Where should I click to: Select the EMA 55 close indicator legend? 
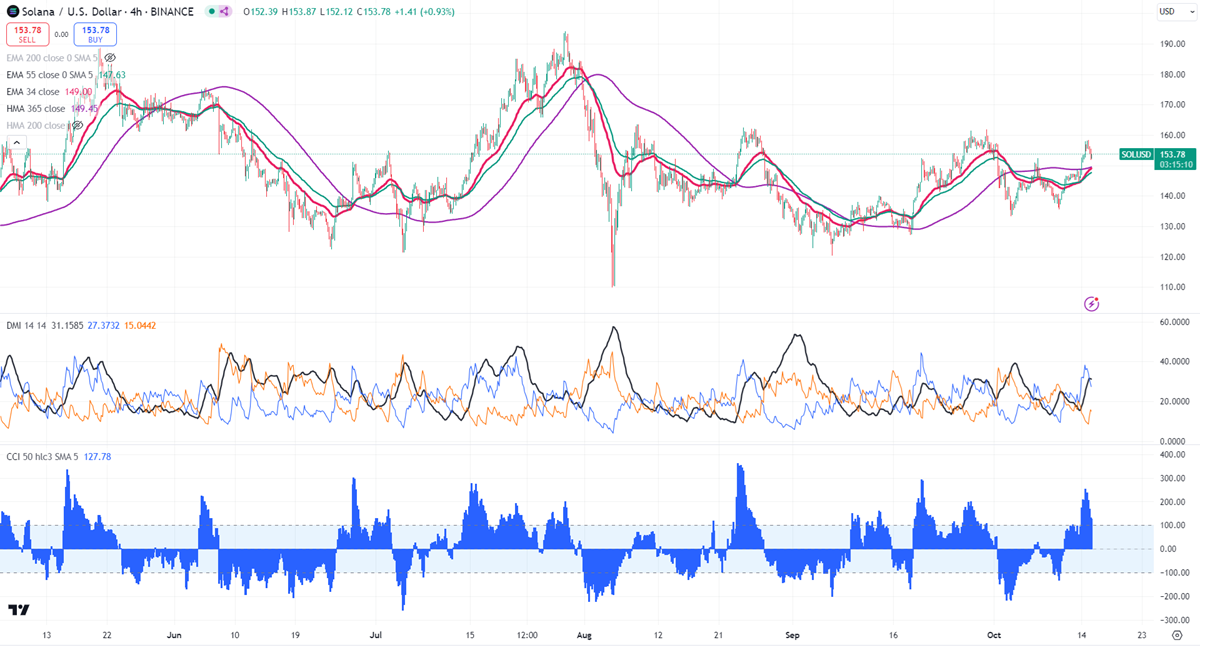pos(50,75)
